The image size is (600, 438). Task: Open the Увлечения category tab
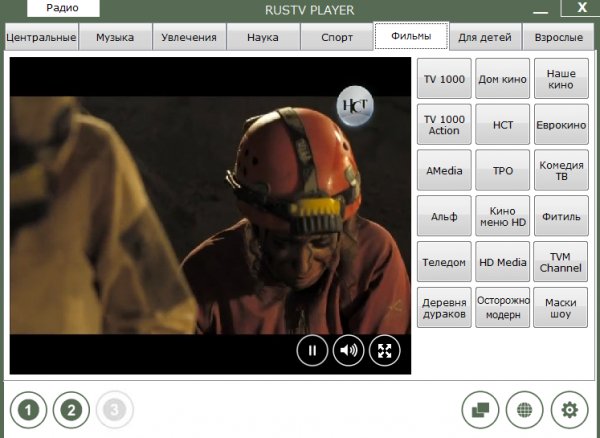189,37
